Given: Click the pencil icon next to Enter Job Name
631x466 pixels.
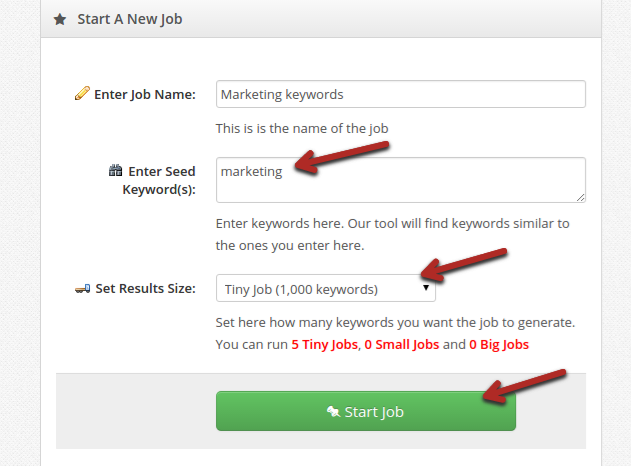Looking at the screenshot, I should pos(82,93).
